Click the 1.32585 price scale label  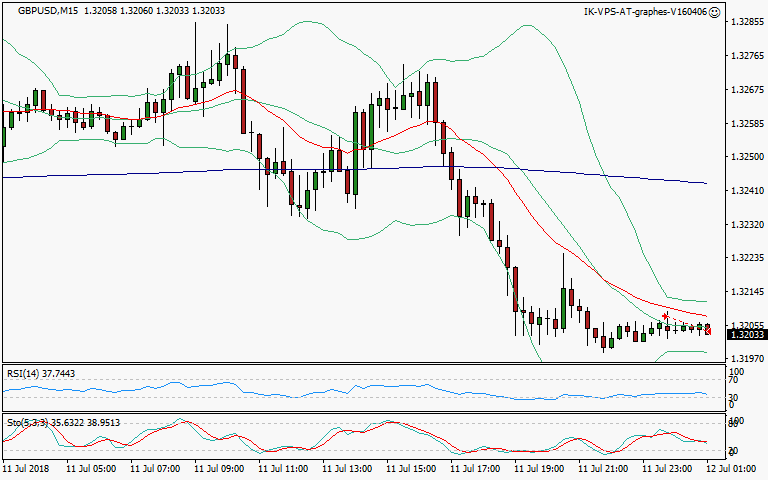747,123
